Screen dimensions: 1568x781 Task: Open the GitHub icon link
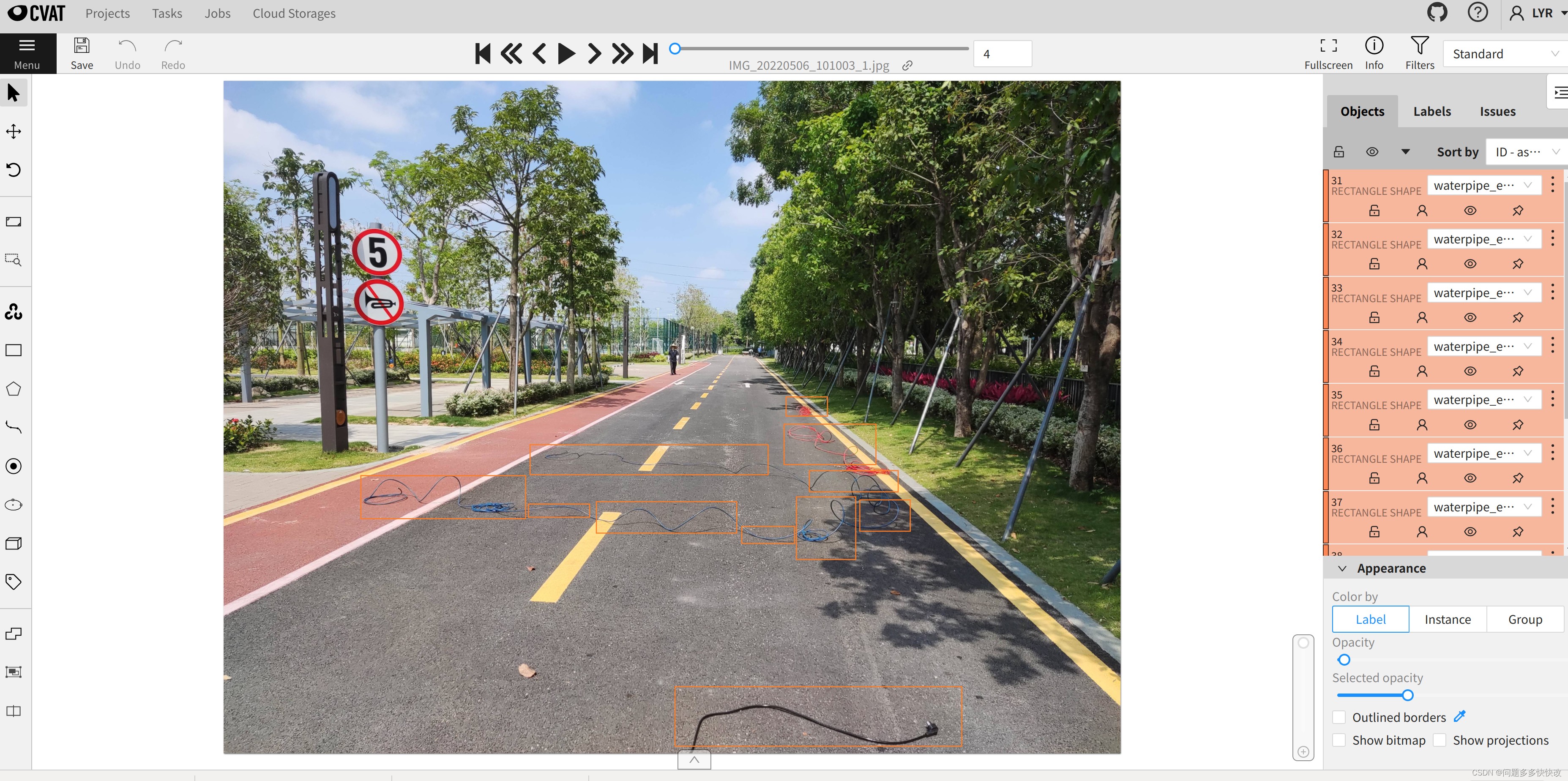point(1437,13)
